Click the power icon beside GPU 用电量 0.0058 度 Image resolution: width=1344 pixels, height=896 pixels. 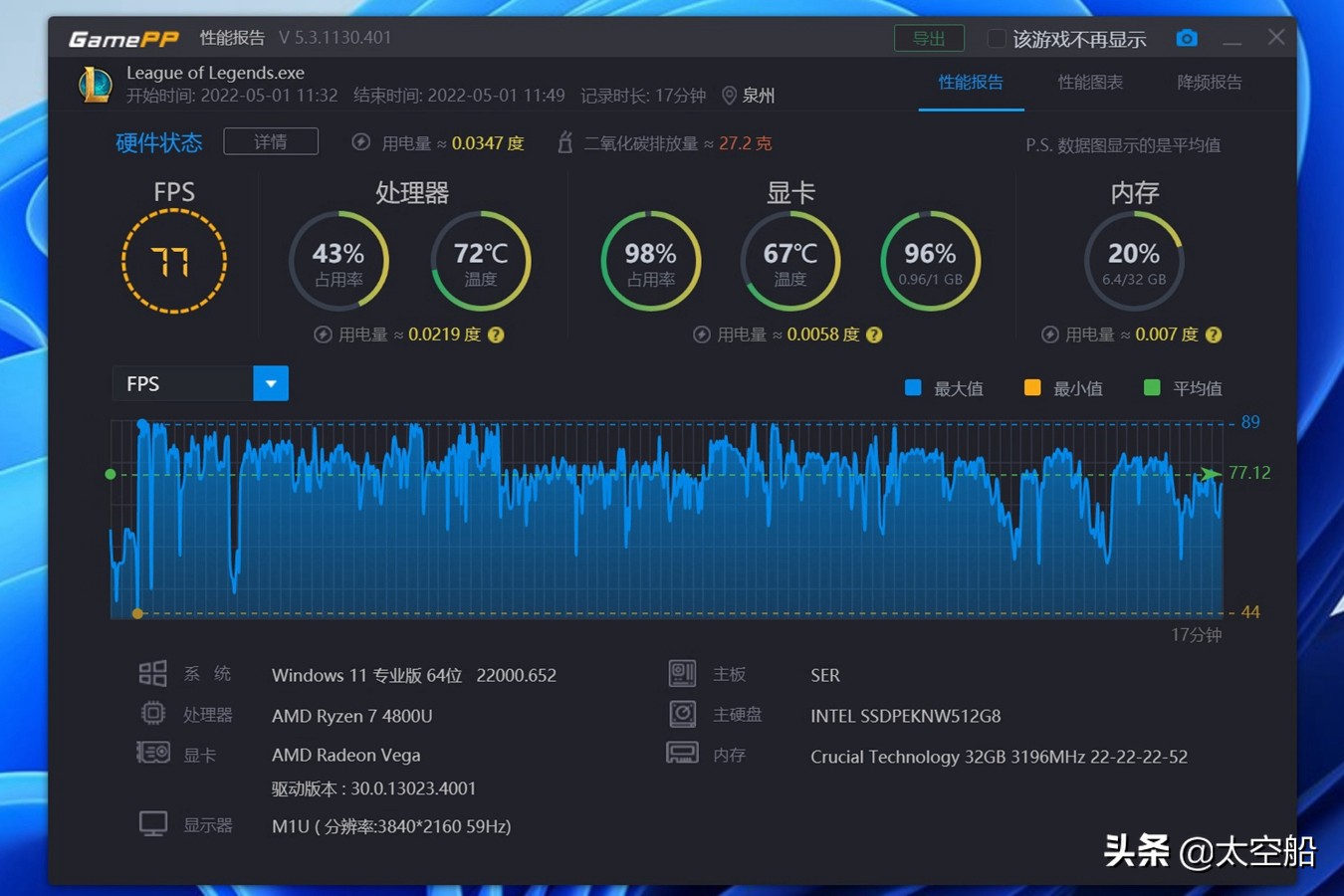pyautogui.click(x=702, y=335)
